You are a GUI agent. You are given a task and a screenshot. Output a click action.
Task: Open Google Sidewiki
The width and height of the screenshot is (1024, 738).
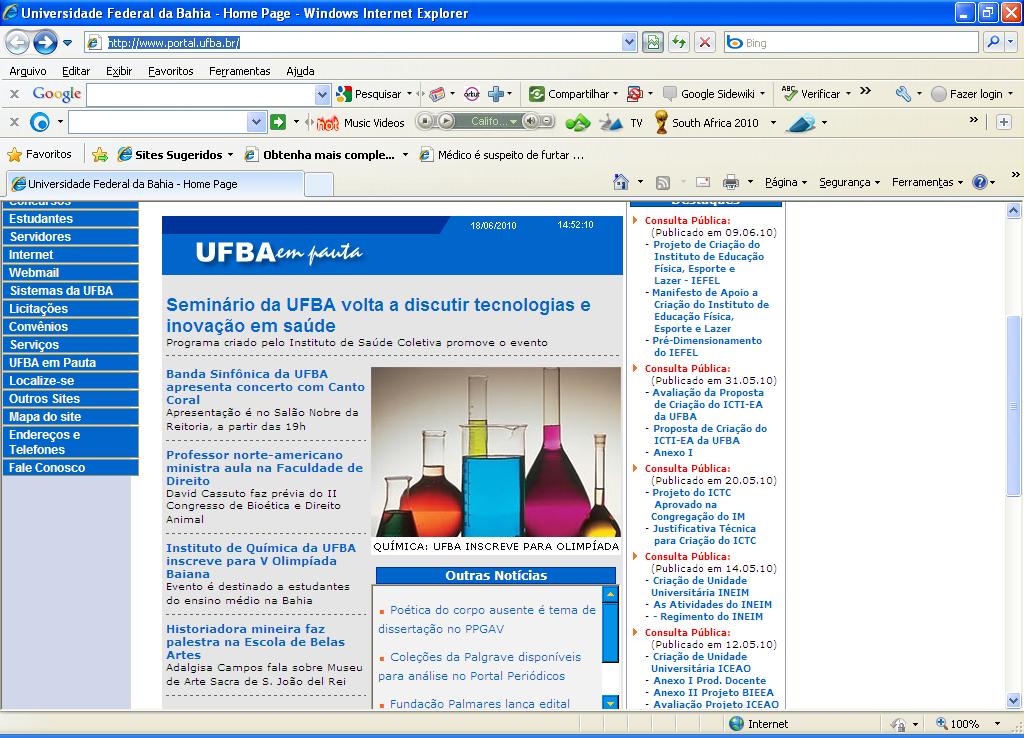(x=709, y=94)
